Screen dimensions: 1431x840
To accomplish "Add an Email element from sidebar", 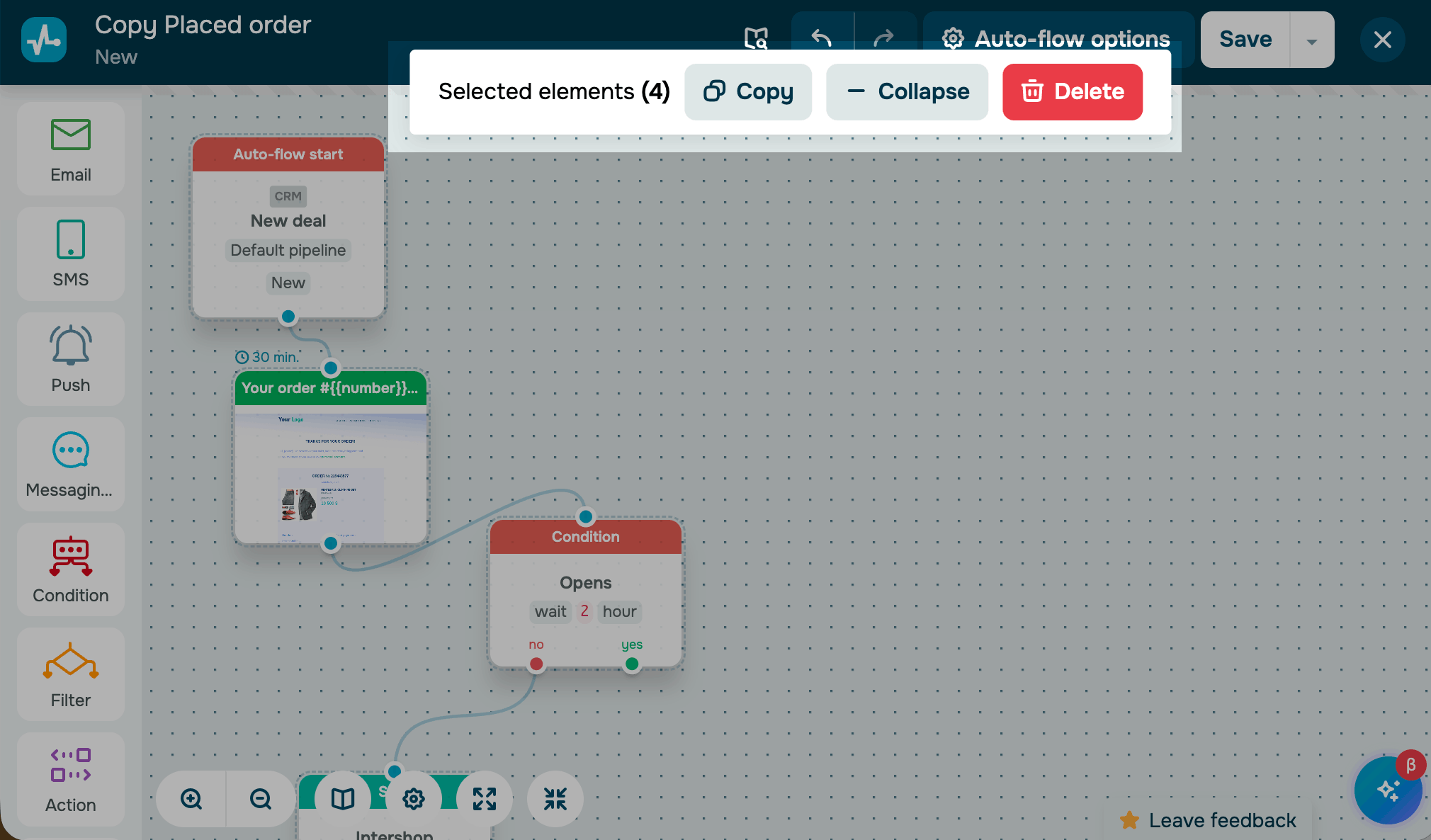I will 71,149.
